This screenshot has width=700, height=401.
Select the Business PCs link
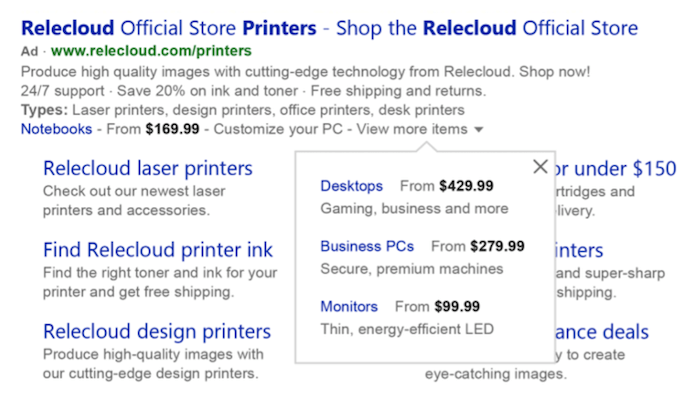click(367, 246)
